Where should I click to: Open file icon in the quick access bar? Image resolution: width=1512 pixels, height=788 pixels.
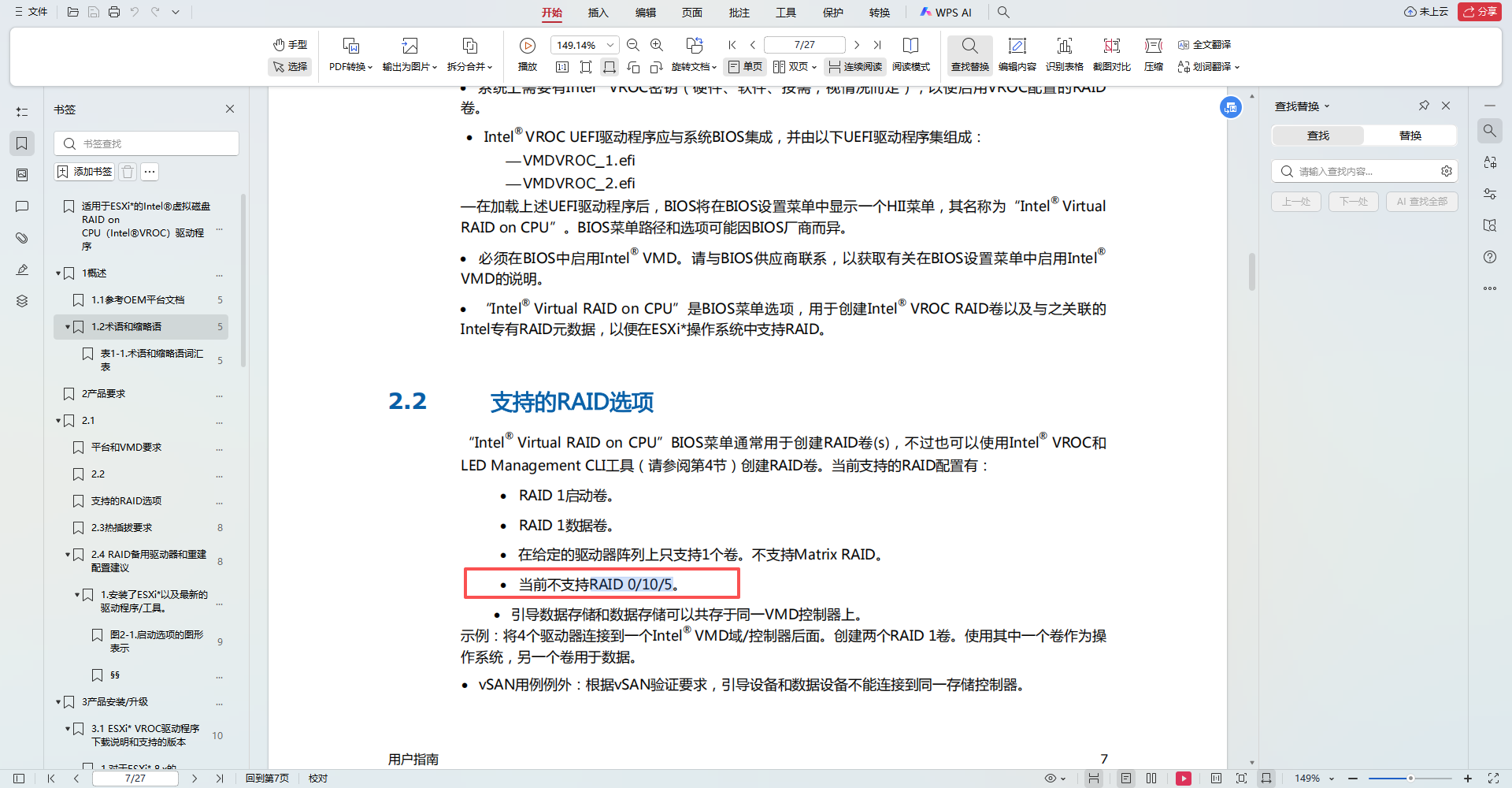(x=73, y=12)
